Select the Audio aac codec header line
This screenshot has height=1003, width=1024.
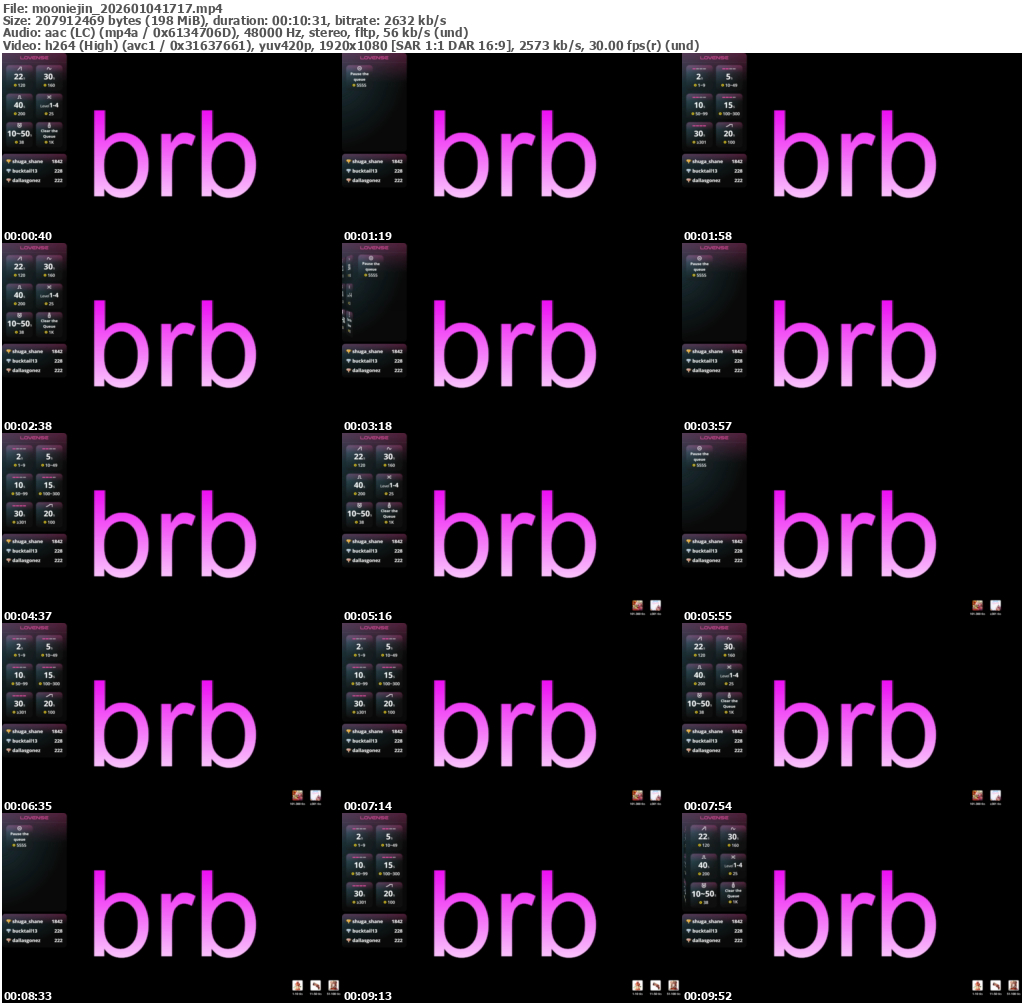[x=235, y=33]
